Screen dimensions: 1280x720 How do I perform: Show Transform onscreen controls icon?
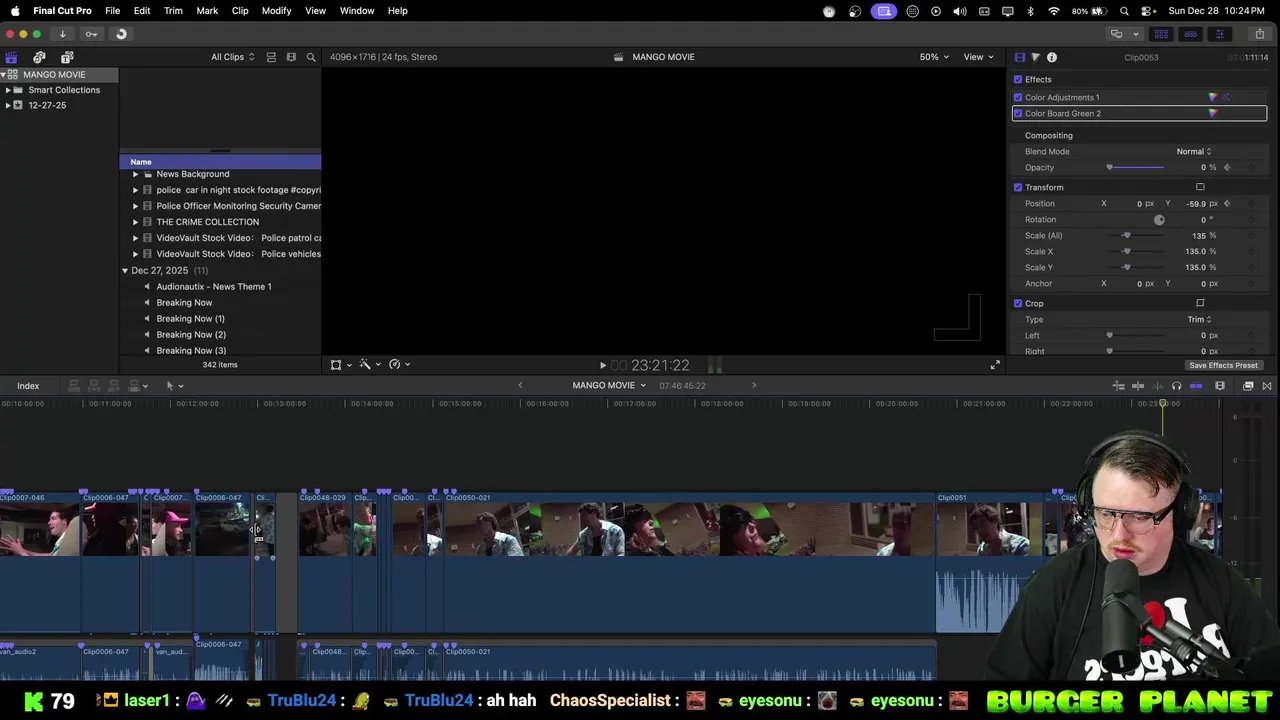click(x=1200, y=187)
